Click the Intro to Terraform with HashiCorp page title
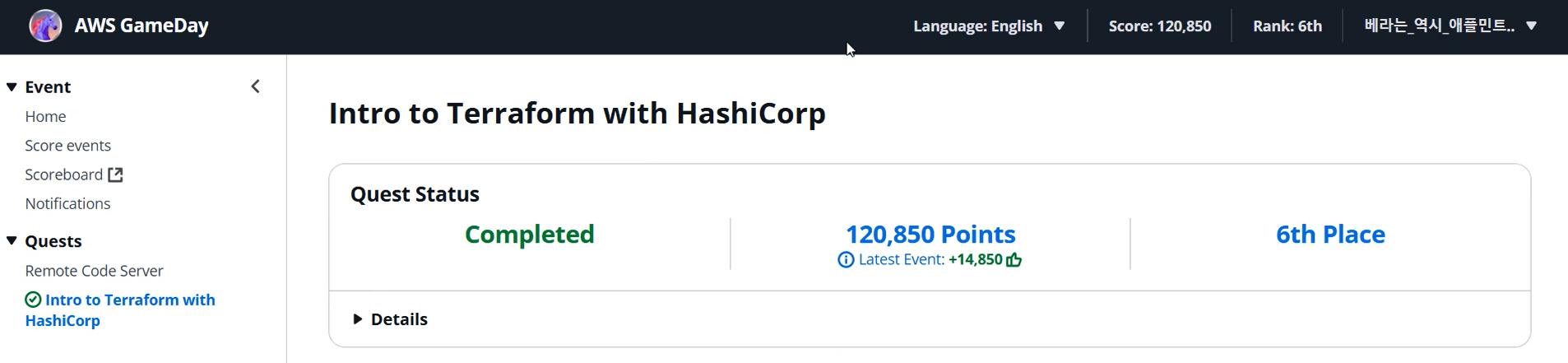 point(577,114)
